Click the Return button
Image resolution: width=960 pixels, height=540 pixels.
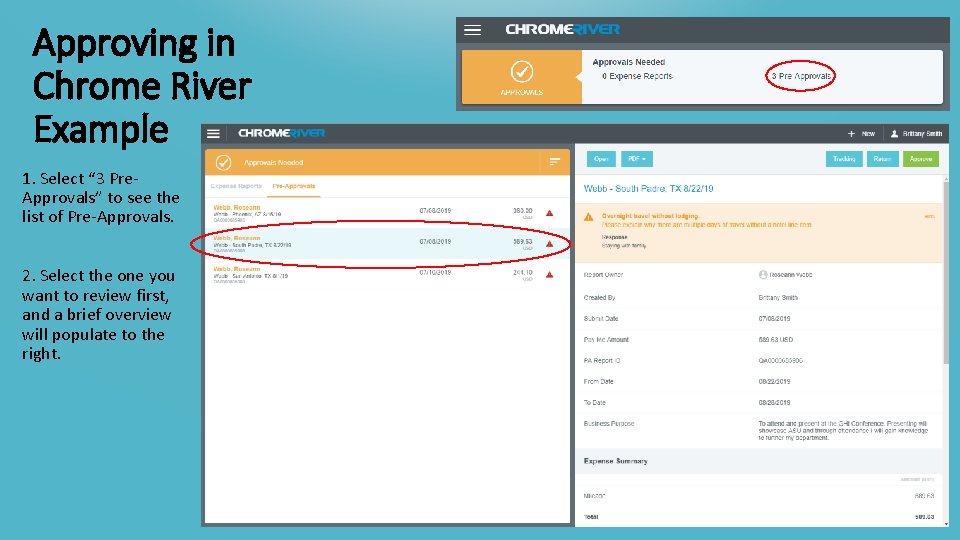point(882,159)
